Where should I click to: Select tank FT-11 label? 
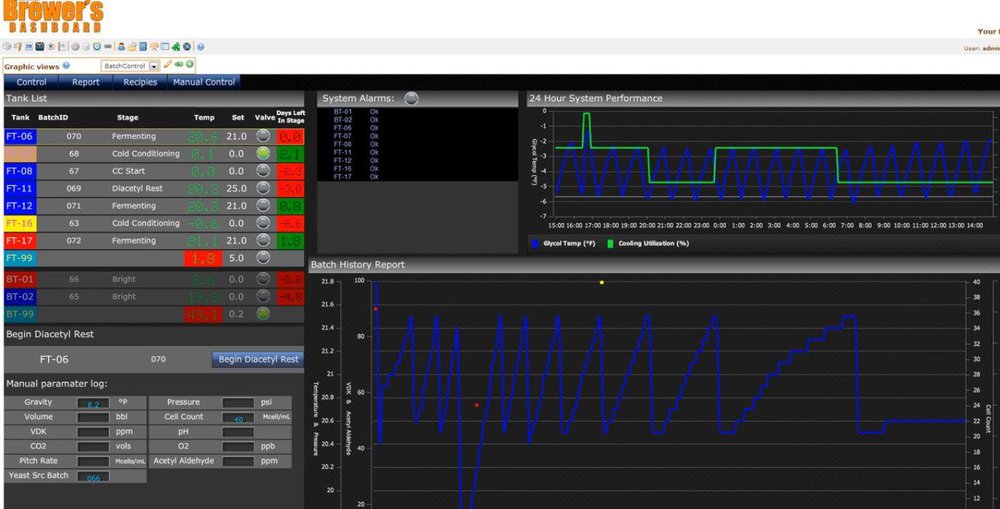[20, 188]
